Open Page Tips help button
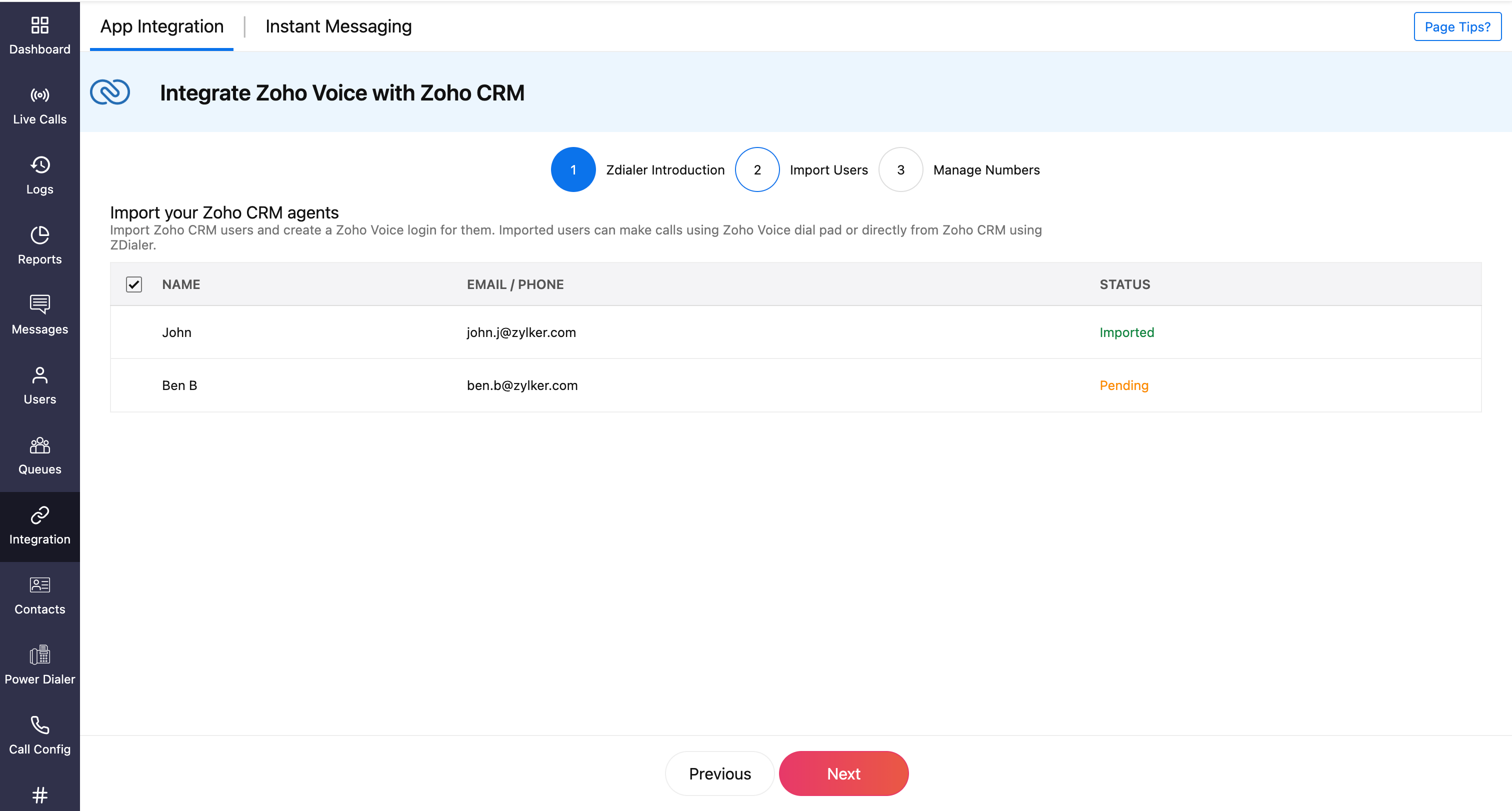This screenshot has width=1512, height=811. click(x=1457, y=27)
